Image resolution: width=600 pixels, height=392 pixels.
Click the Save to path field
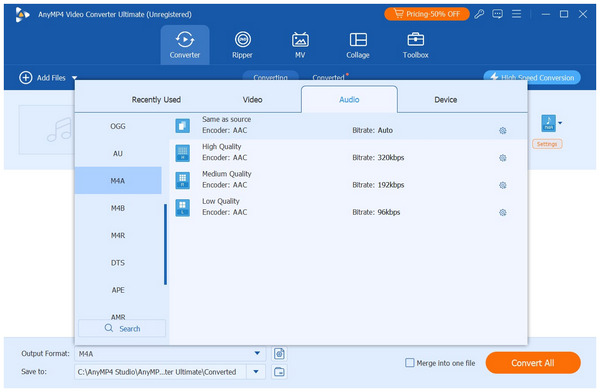pos(160,372)
